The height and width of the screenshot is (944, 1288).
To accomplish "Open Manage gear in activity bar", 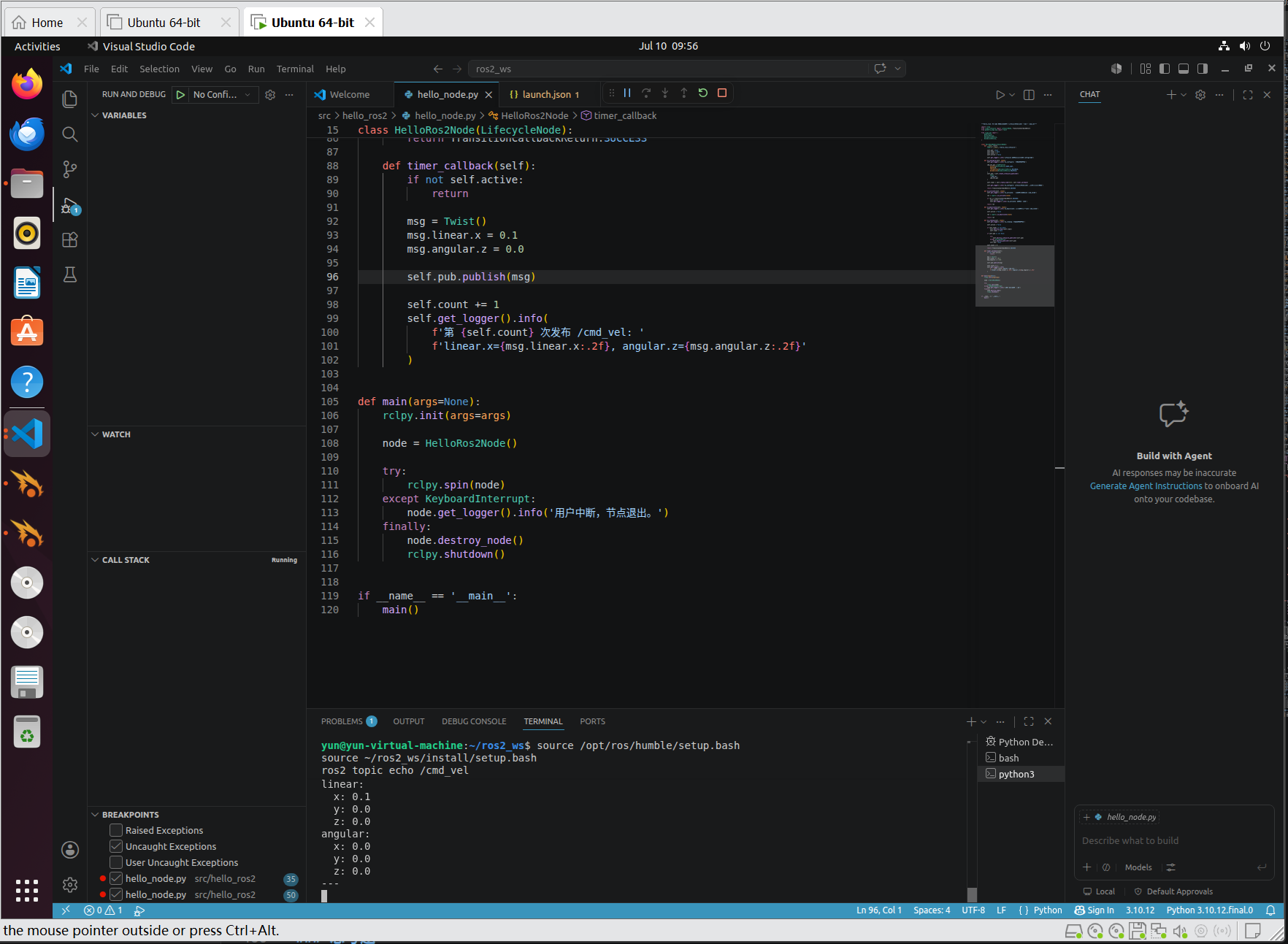I will coord(70,885).
